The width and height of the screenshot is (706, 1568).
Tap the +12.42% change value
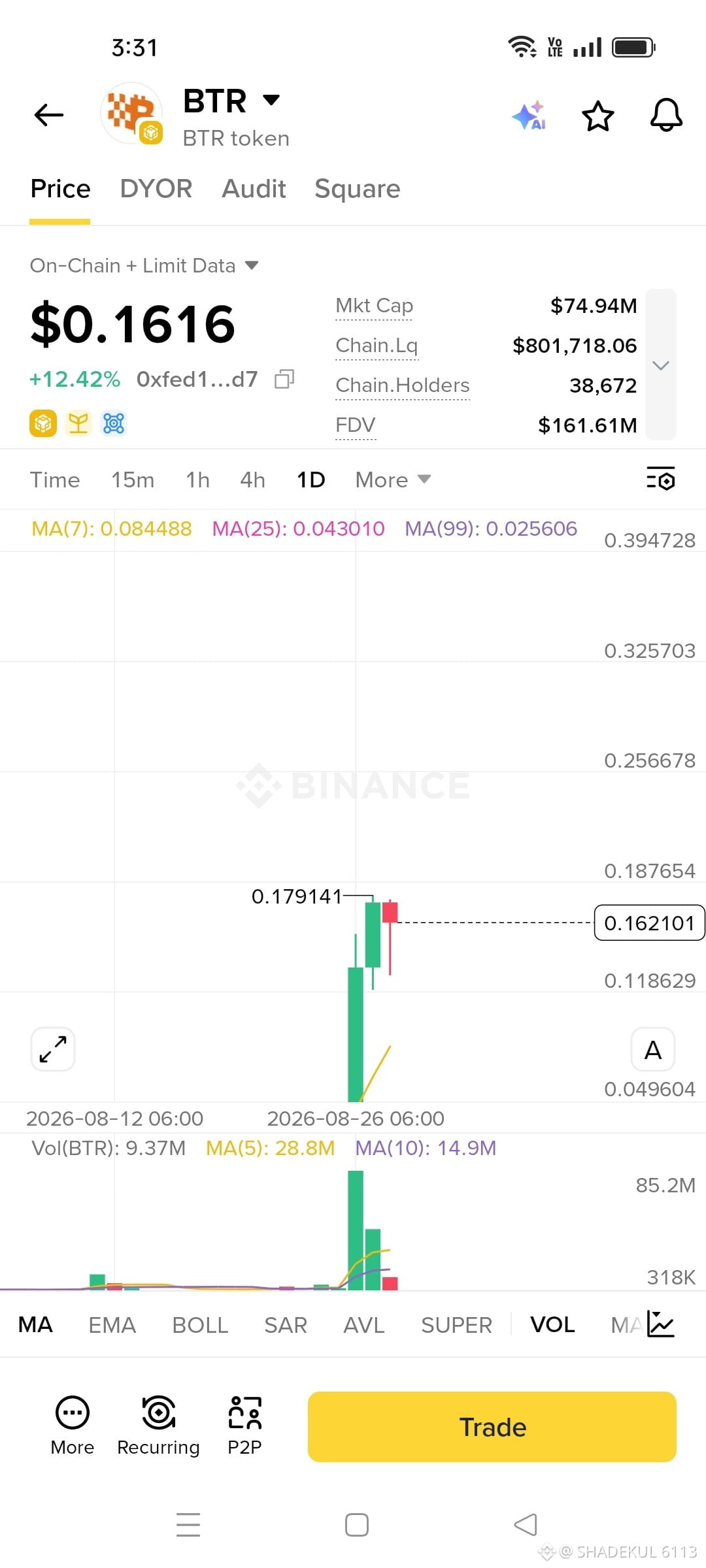coord(75,379)
